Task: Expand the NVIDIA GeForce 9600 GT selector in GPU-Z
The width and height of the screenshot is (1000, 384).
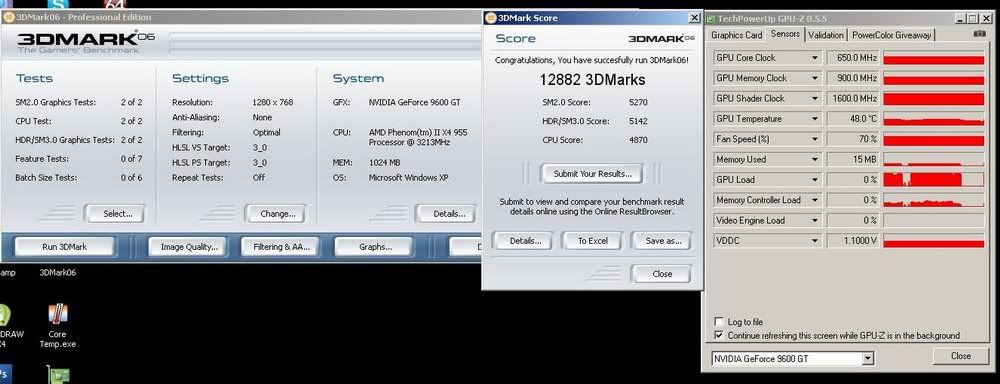Action: pos(867,359)
